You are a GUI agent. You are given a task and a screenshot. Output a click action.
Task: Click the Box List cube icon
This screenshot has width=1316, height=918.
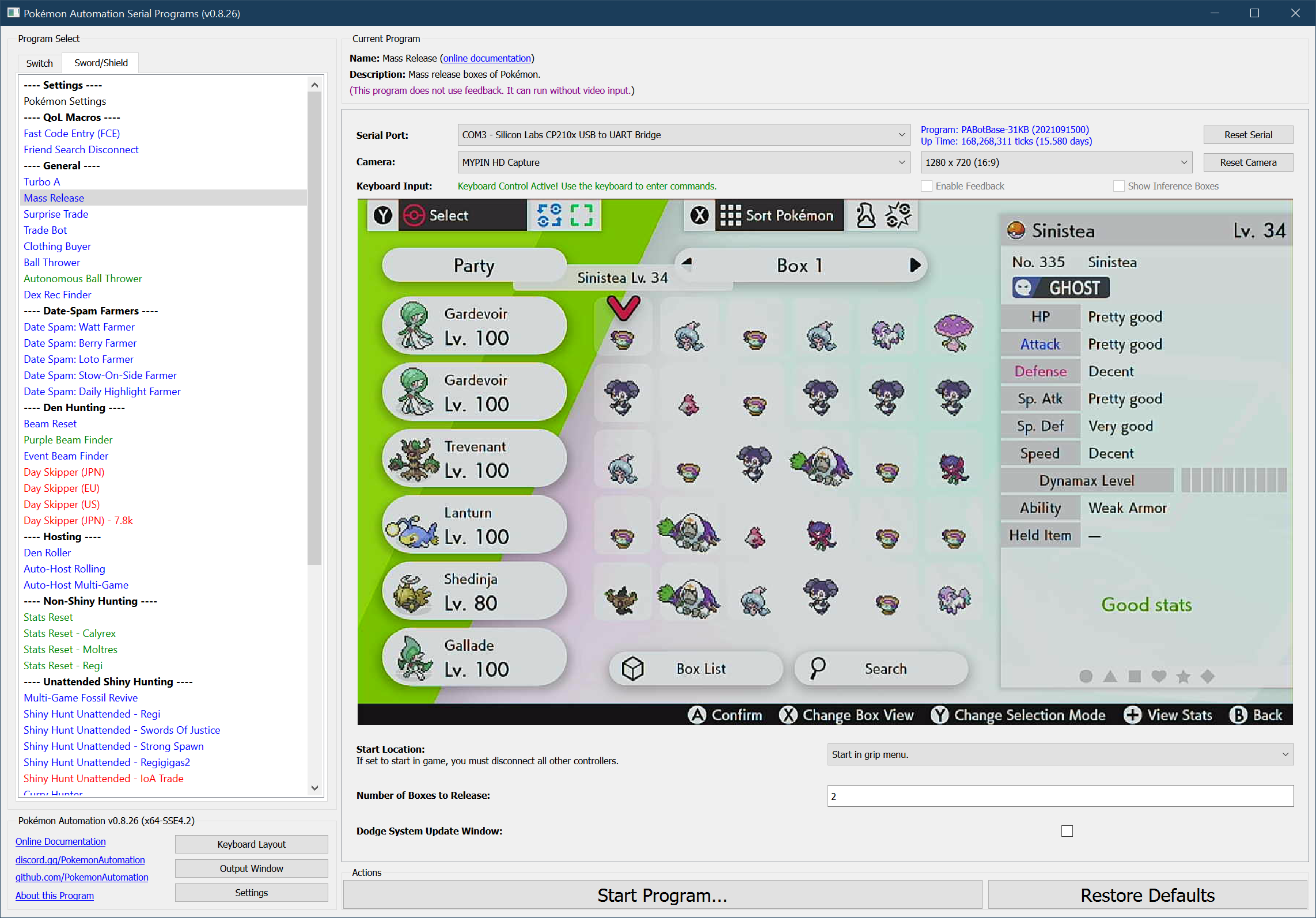(632, 669)
